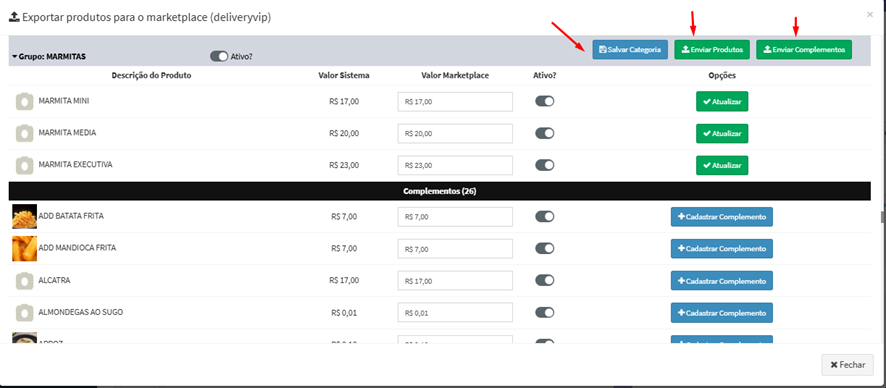Click Cadastrar Complemento for ADD MANDIOCA FRITA
The width and height of the screenshot is (886, 388).
(722, 249)
